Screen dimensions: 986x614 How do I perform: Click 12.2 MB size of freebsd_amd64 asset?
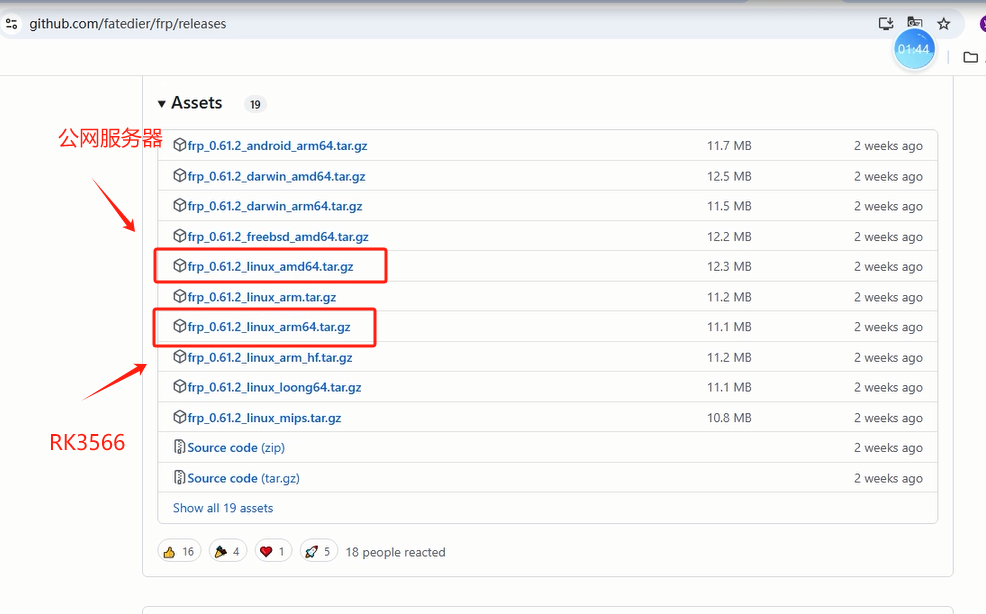click(x=729, y=237)
